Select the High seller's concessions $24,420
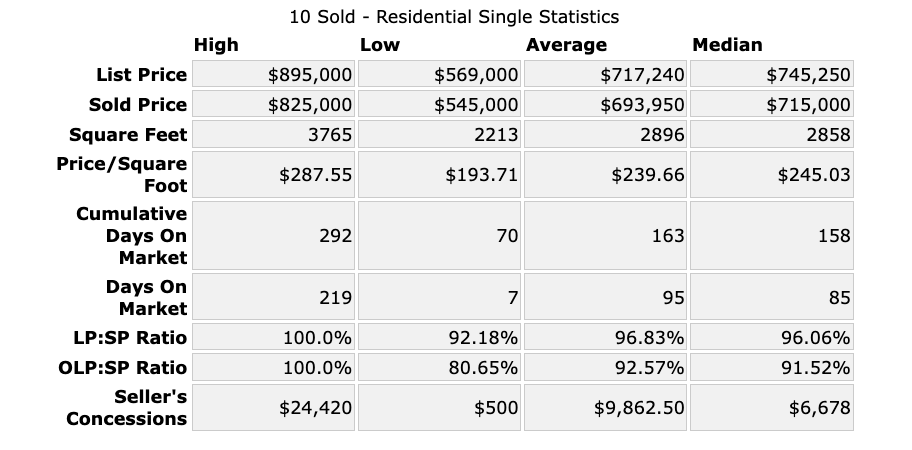912x450 pixels. pos(315,407)
